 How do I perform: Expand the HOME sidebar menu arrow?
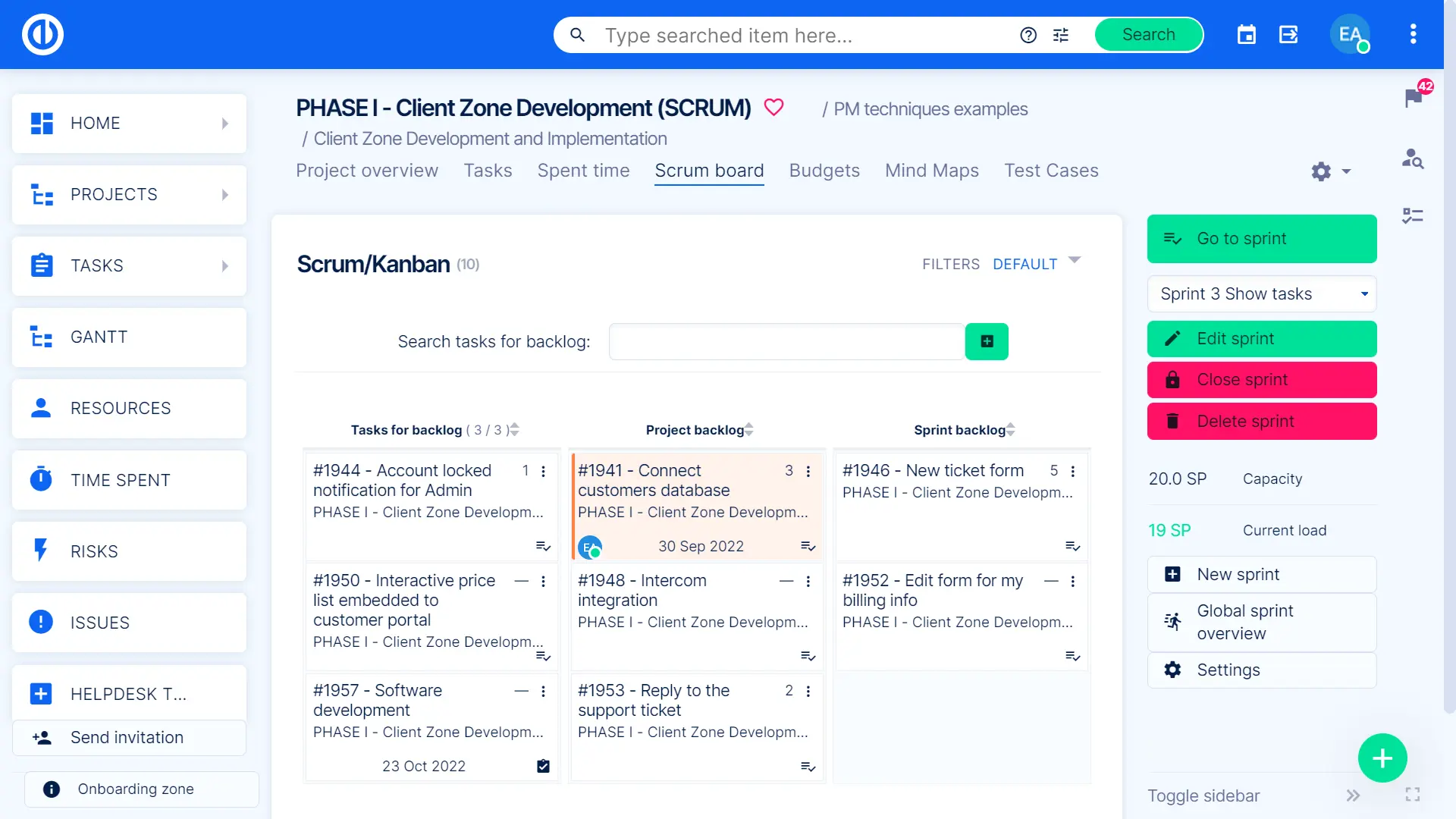point(225,124)
